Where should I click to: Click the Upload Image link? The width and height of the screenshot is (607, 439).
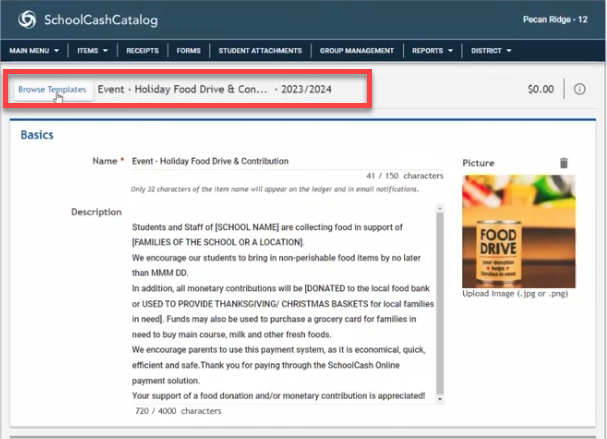click(x=515, y=293)
